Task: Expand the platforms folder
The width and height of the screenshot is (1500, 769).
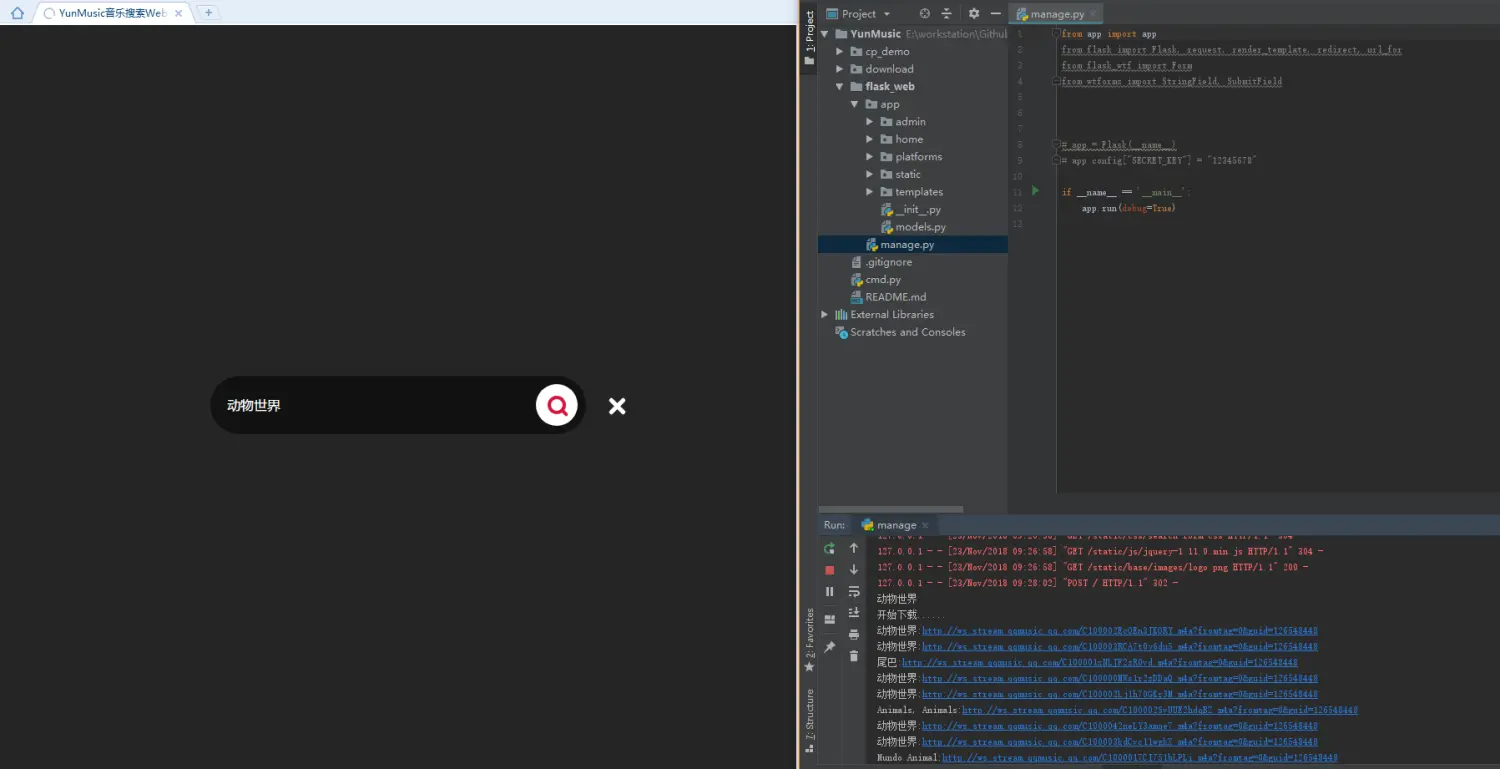Action: click(870, 156)
